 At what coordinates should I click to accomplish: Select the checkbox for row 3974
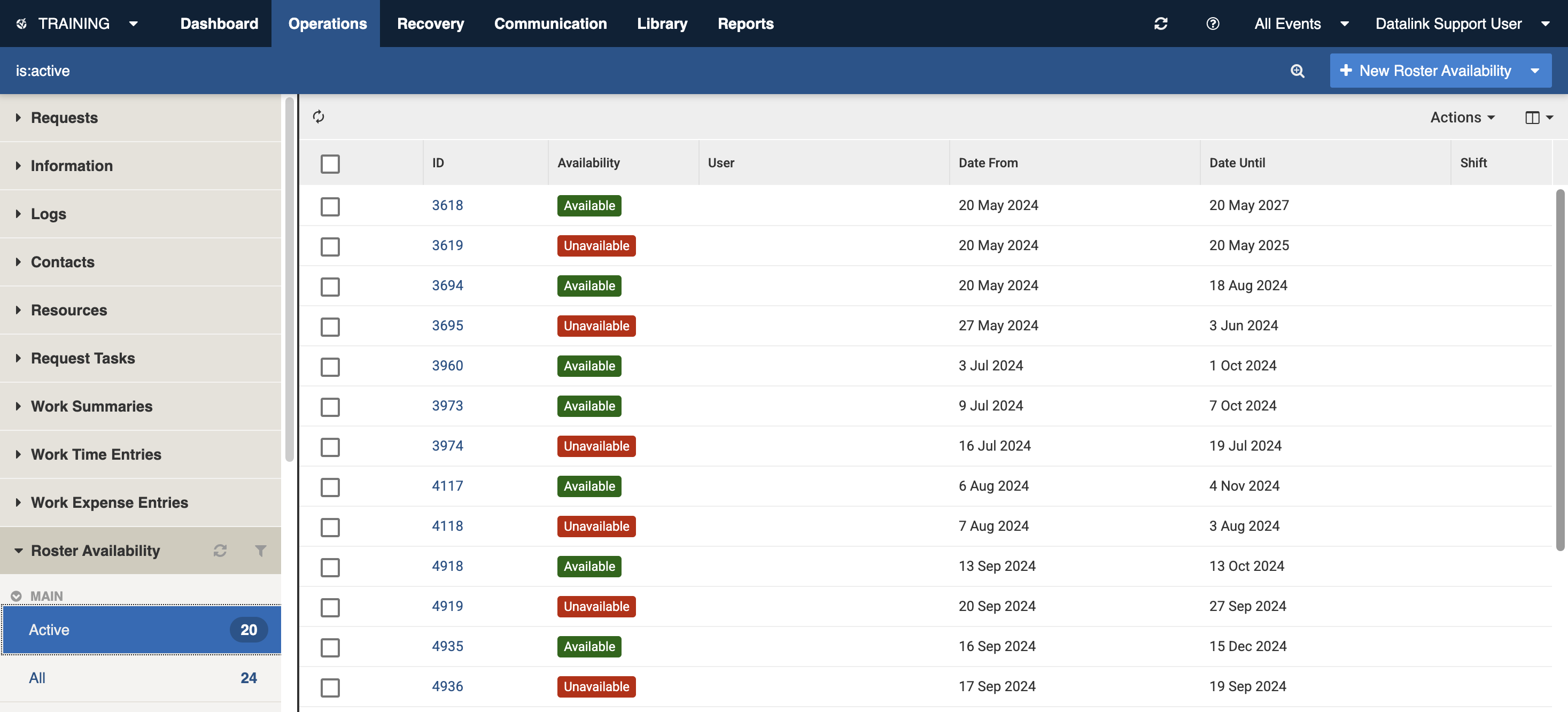coord(330,446)
